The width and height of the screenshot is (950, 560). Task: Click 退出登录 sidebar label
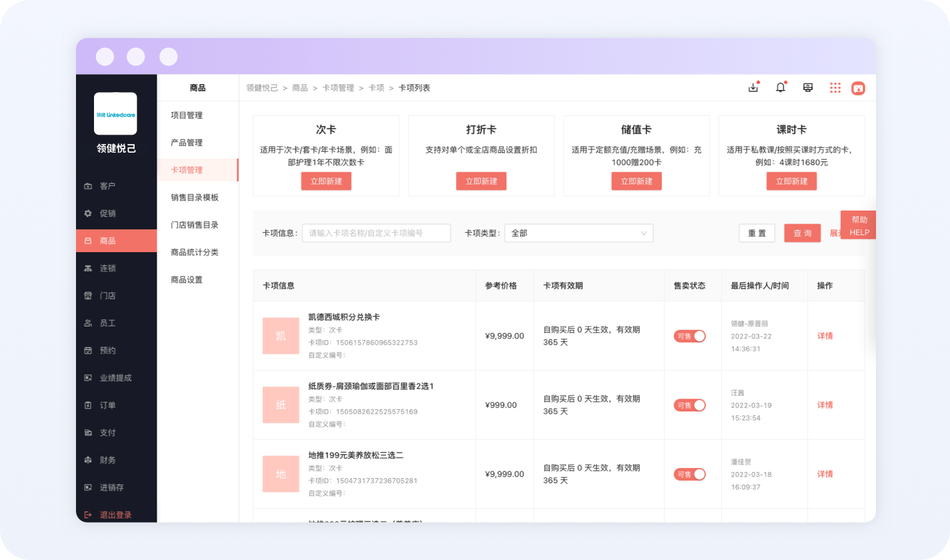(x=115, y=515)
